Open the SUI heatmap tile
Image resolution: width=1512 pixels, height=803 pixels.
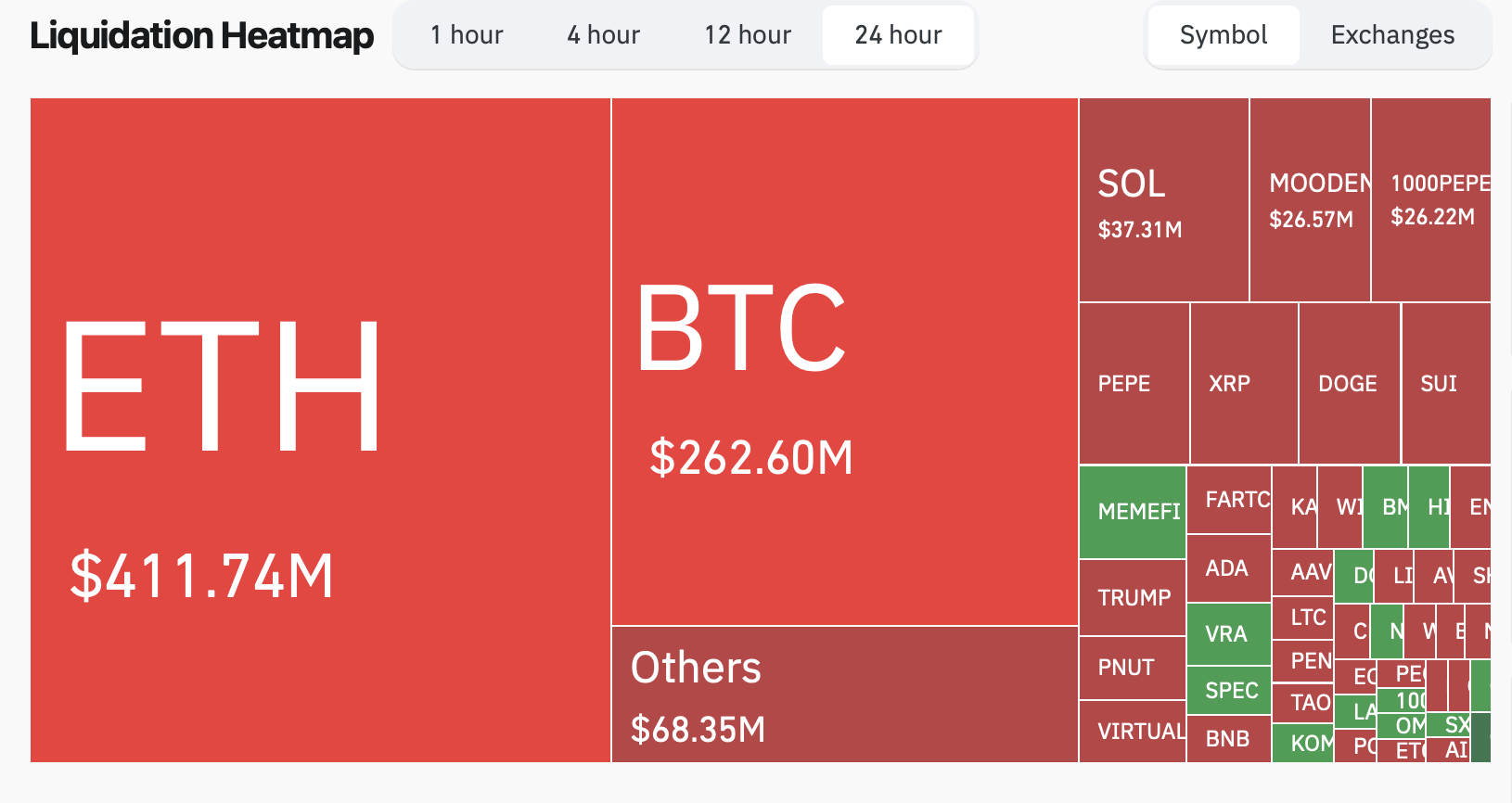[1445, 383]
